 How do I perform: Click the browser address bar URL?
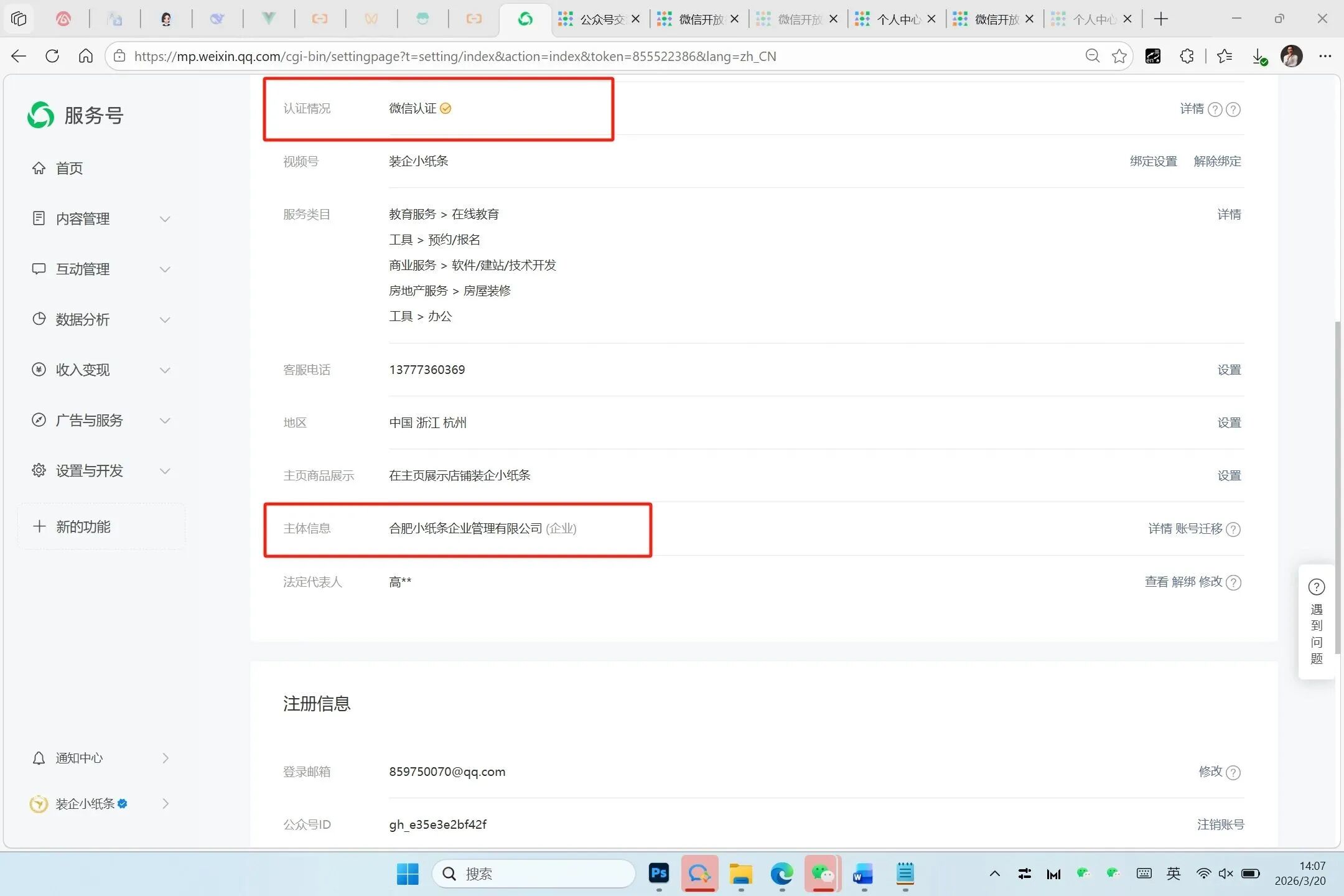point(454,56)
